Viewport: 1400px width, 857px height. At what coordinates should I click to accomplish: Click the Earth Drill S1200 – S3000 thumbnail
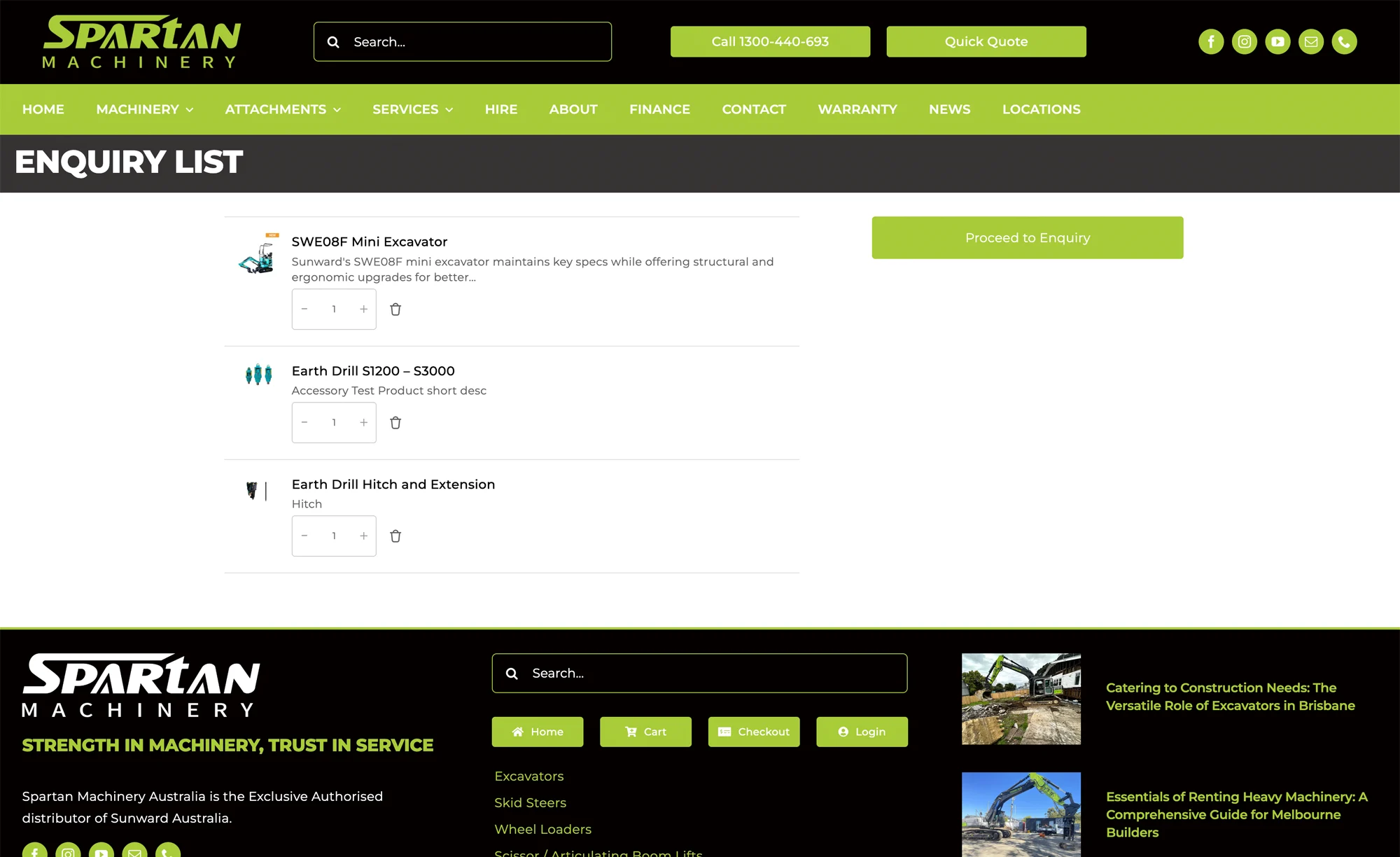point(258,374)
